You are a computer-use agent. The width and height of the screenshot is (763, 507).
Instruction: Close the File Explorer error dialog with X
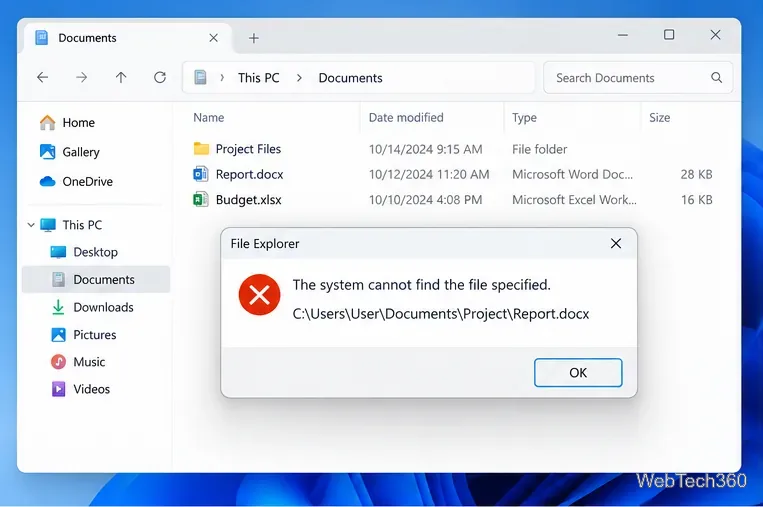click(x=616, y=243)
